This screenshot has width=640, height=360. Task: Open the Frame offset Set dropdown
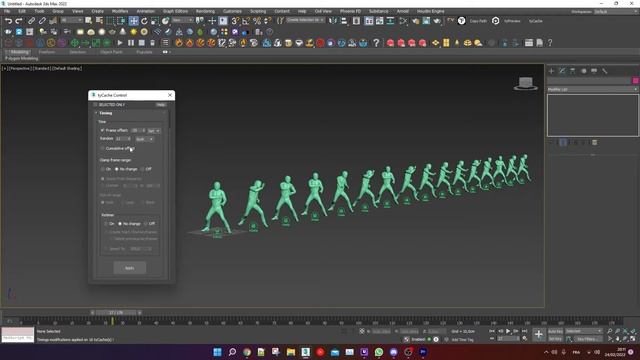point(153,131)
